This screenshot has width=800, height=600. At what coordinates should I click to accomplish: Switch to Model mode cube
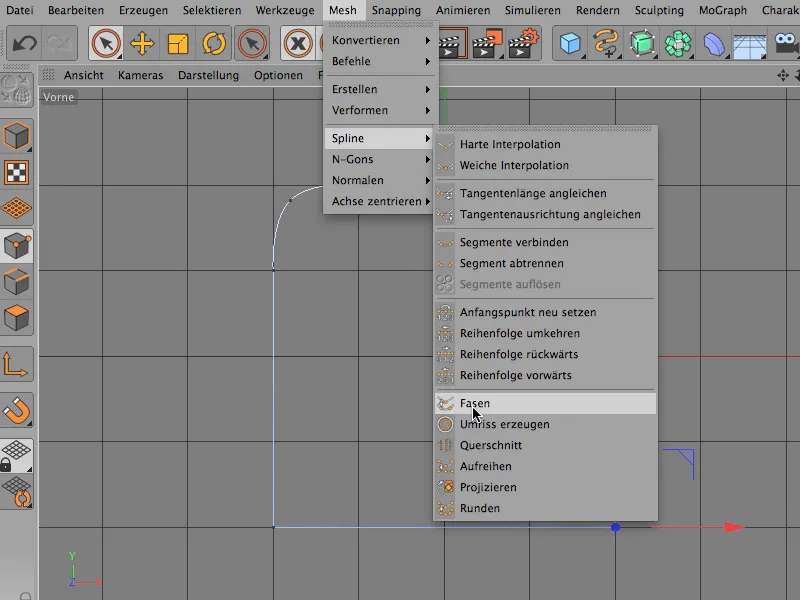point(17,136)
